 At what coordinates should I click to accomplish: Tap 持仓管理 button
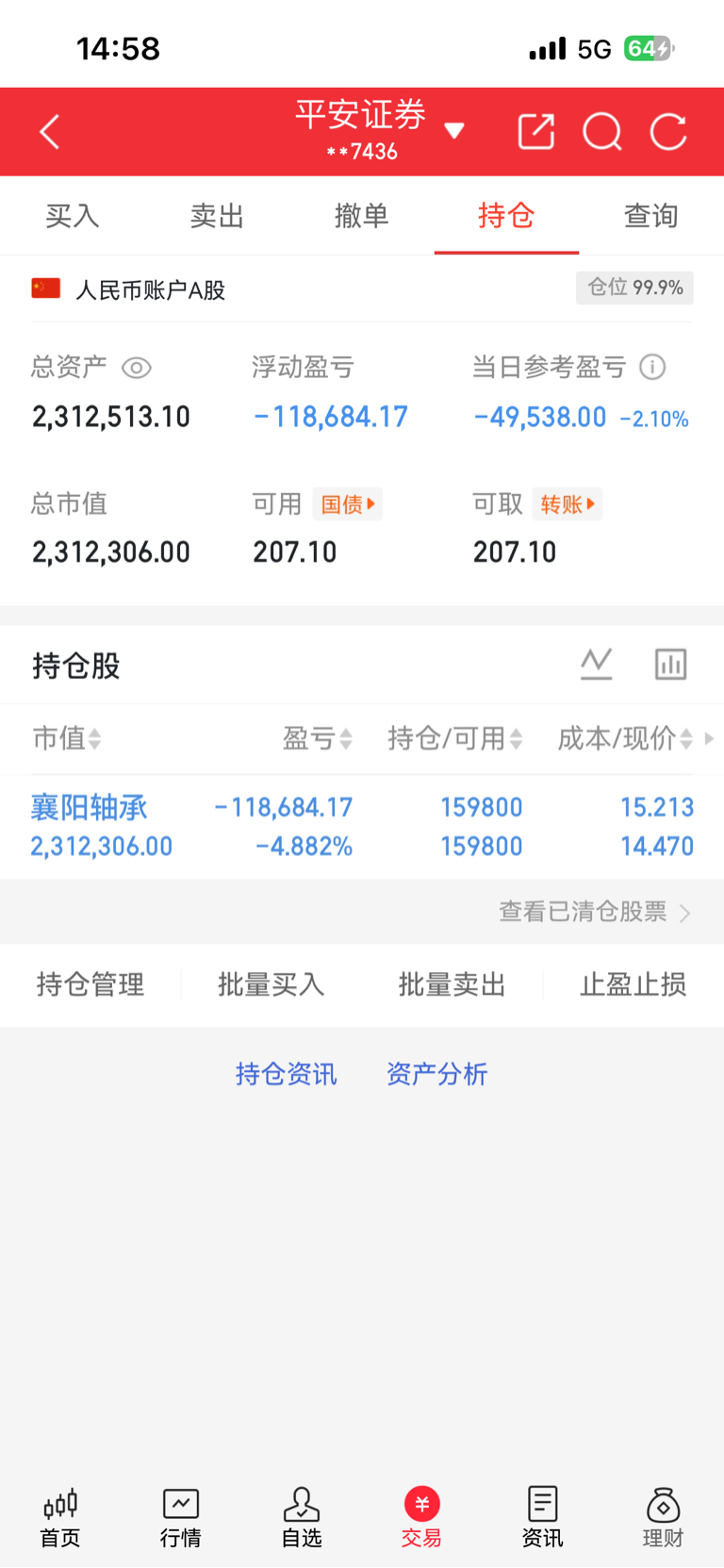point(90,984)
